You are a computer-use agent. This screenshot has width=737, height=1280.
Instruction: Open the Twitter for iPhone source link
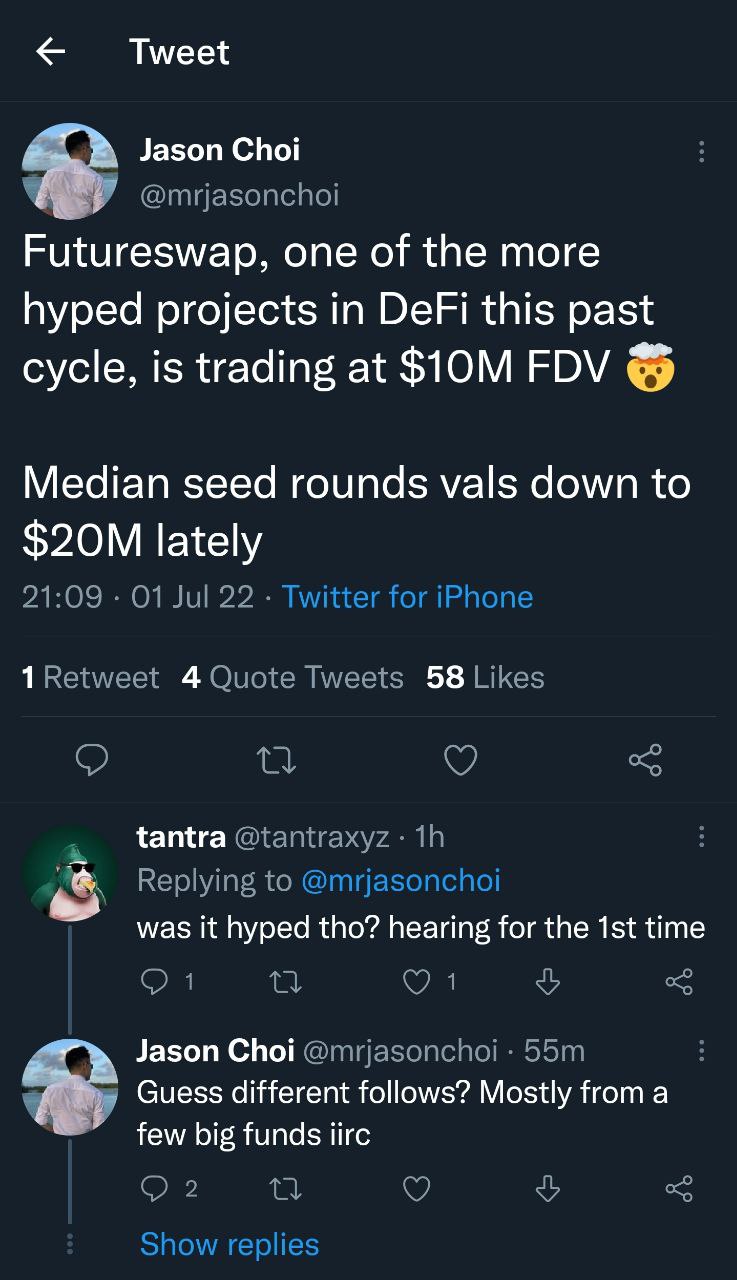click(x=407, y=597)
